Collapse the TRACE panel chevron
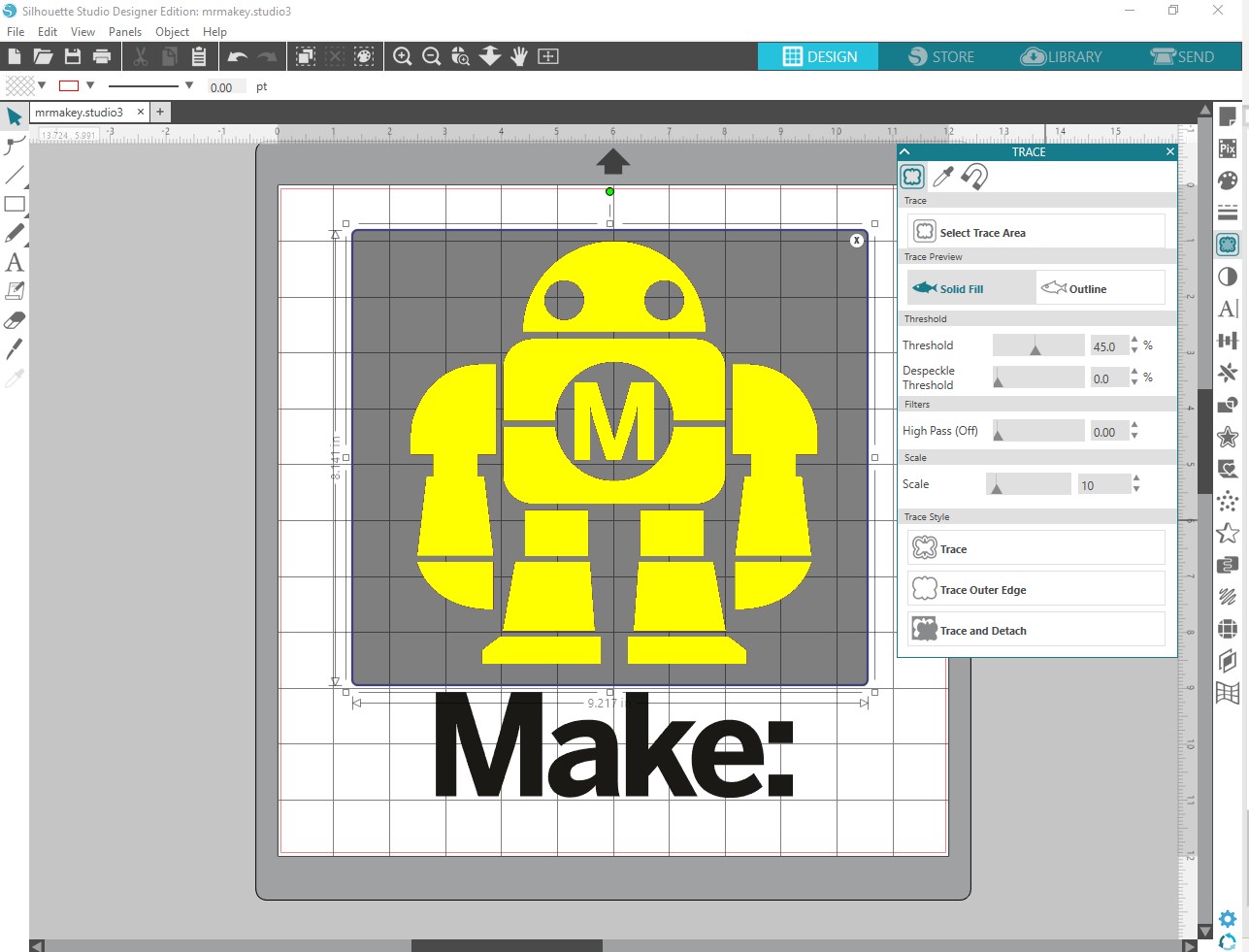Viewport: 1249px width, 952px height. (904, 151)
